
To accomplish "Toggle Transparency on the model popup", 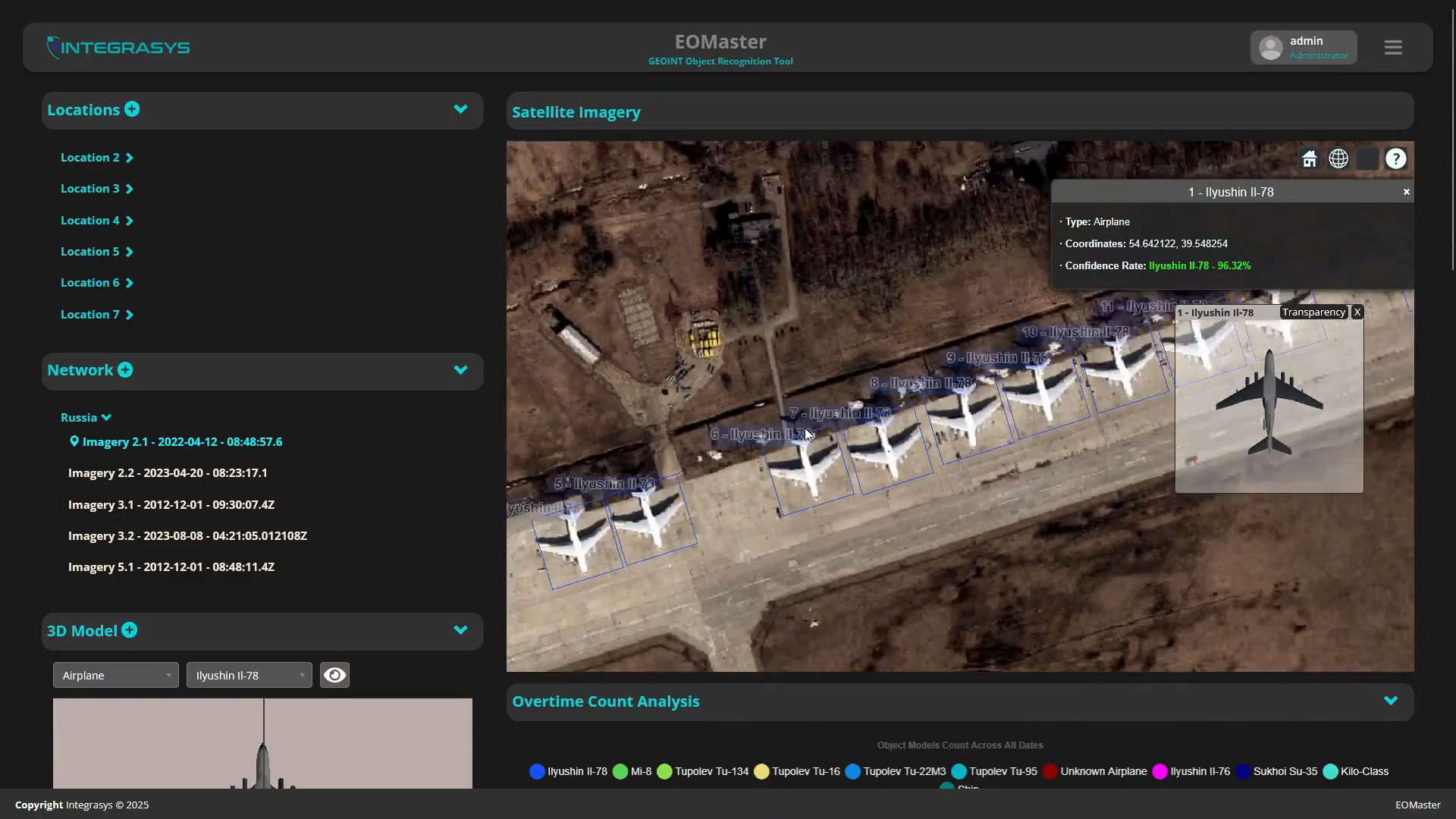I will [1313, 312].
